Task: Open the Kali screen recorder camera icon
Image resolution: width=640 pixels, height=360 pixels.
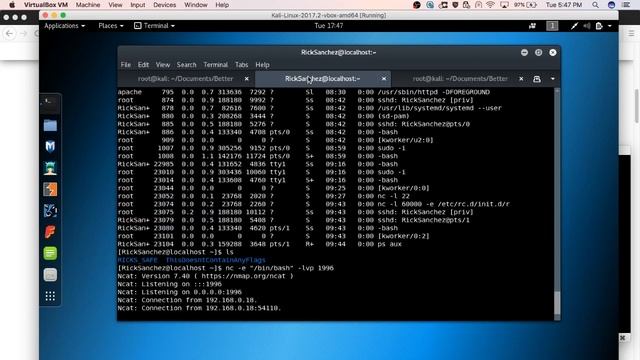Action: [x=532, y=26]
